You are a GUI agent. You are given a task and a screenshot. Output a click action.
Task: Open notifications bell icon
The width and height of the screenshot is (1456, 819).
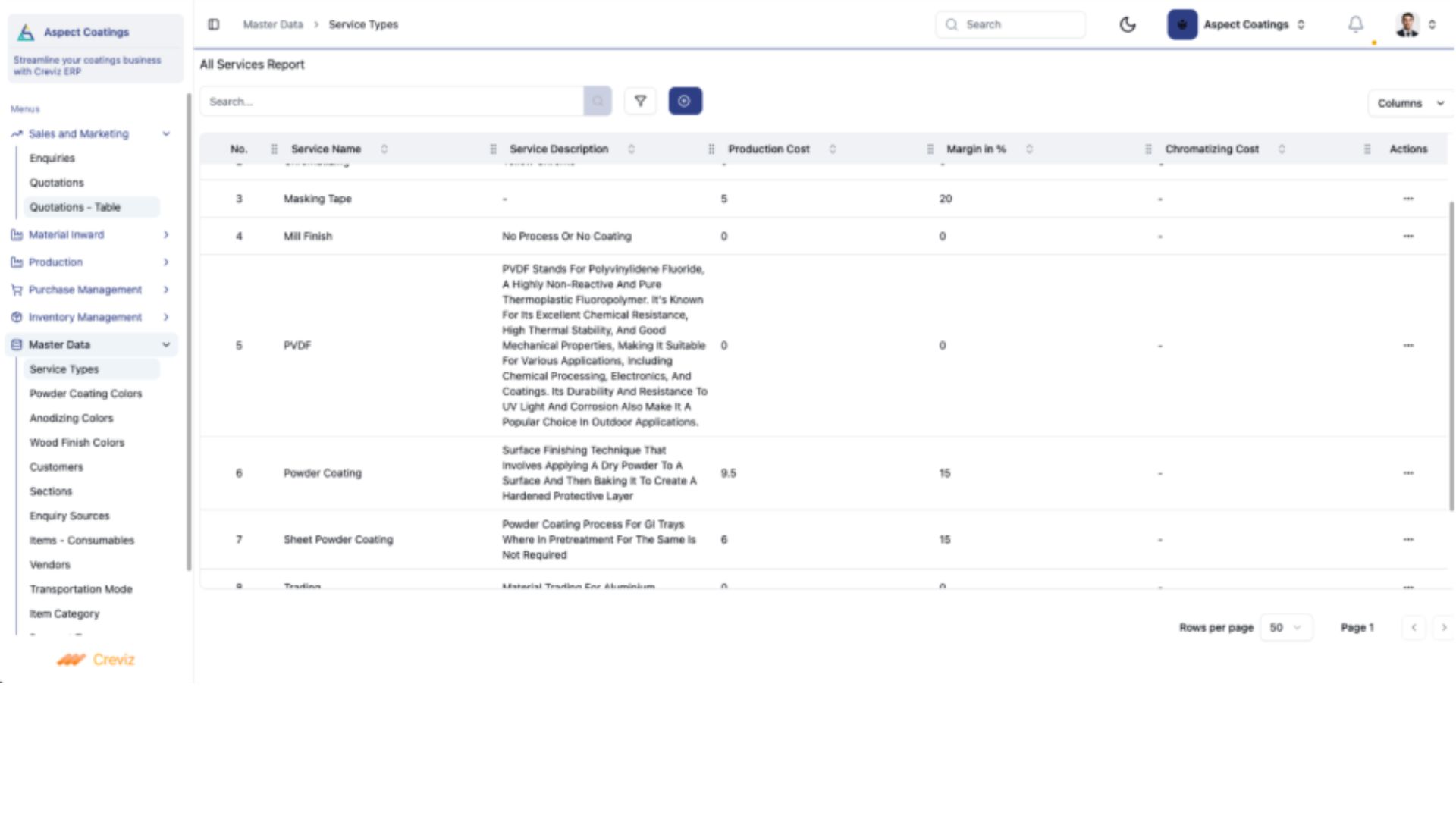1355,24
